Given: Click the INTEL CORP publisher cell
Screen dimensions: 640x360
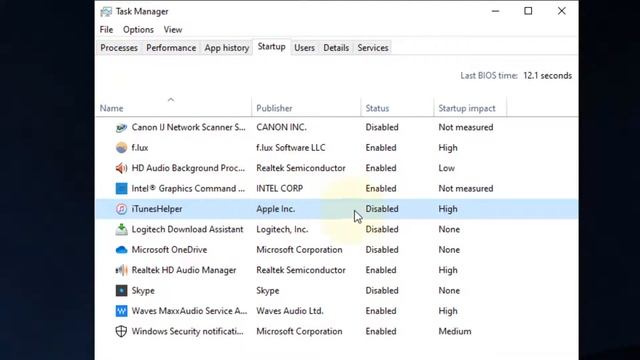Looking at the screenshot, I should tap(280, 189).
